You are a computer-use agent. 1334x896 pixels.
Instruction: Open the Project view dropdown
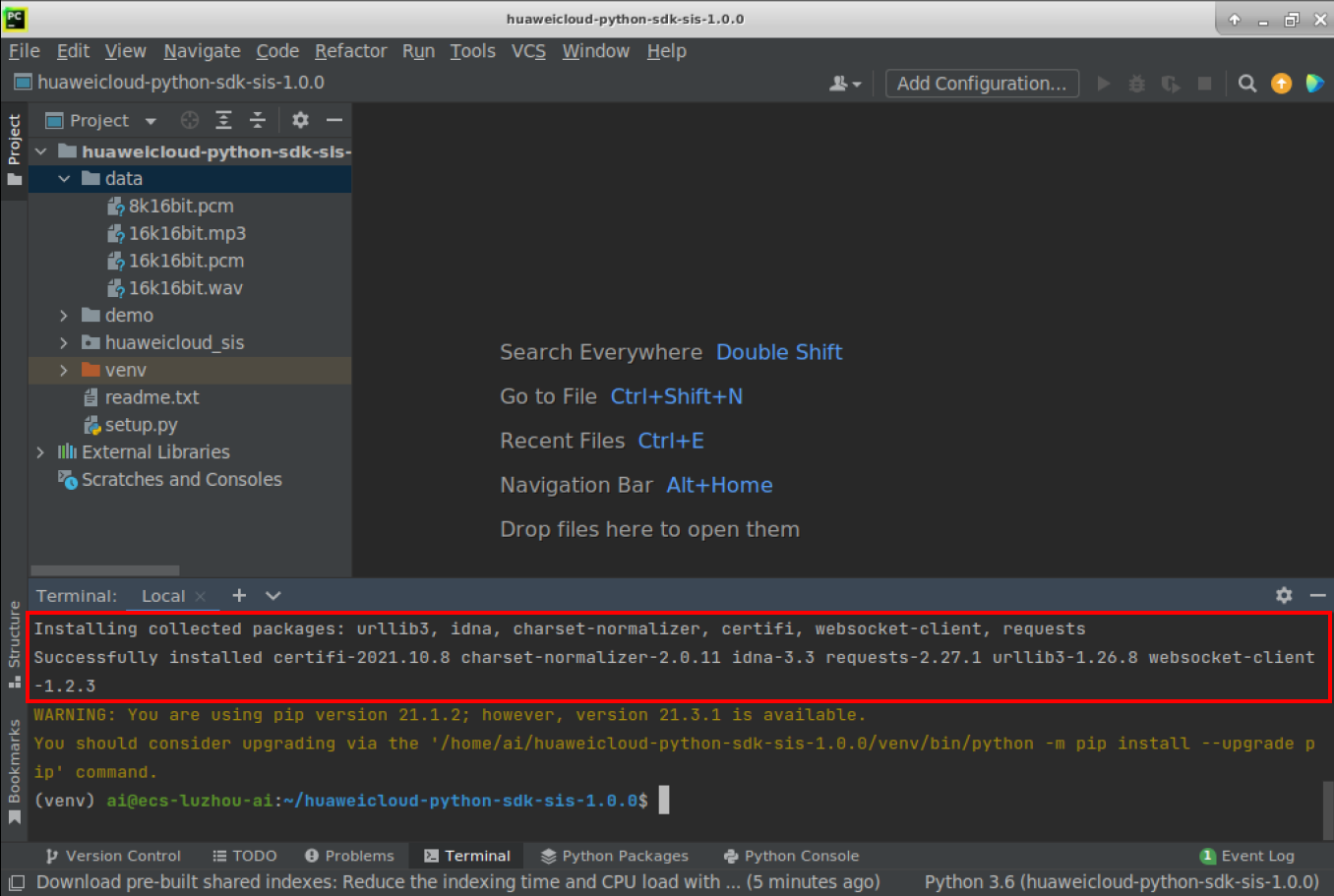pos(151,121)
